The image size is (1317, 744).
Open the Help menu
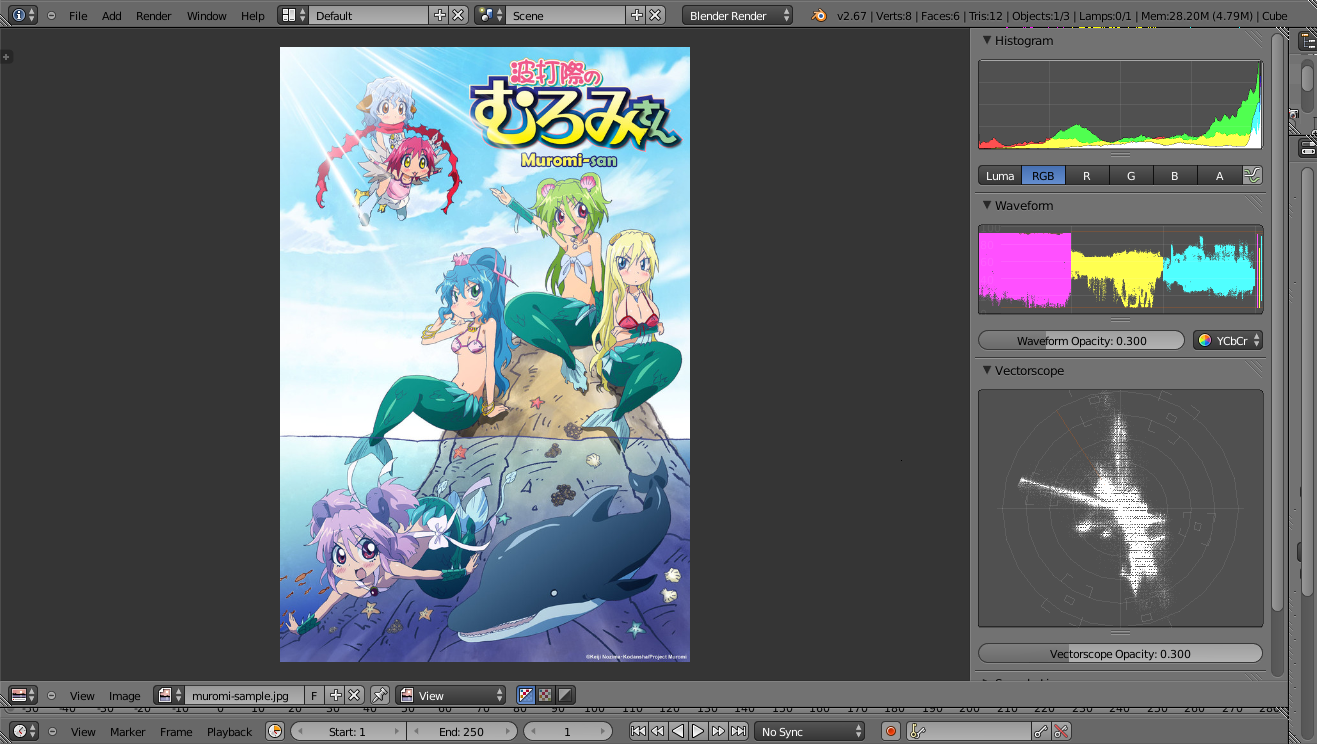pos(253,15)
